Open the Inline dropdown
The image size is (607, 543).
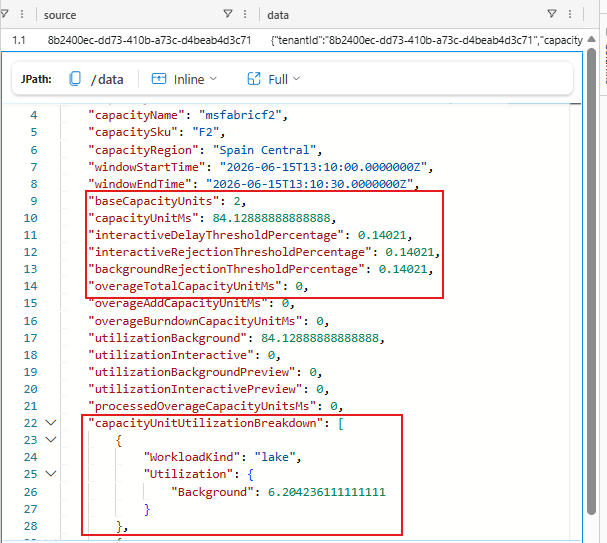(x=213, y=79)
